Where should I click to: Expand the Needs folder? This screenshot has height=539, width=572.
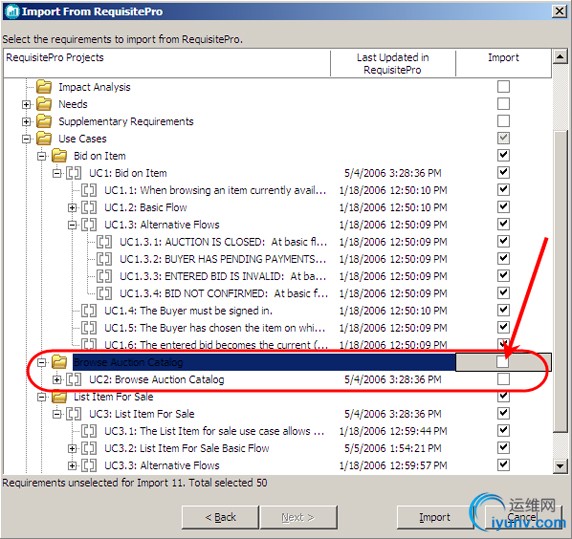pyautogui.click(x=26, y=104)
